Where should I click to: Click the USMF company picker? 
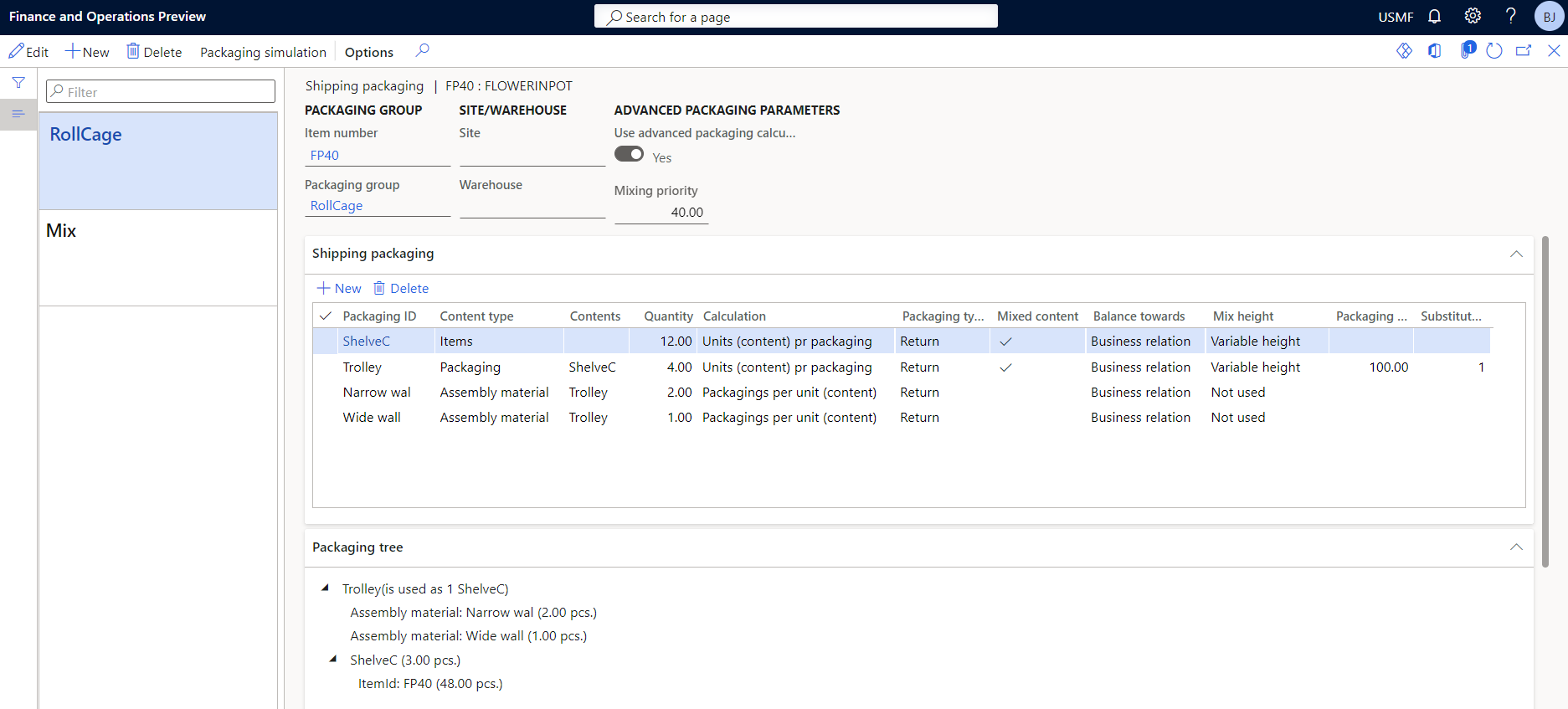coord(1396,17)
